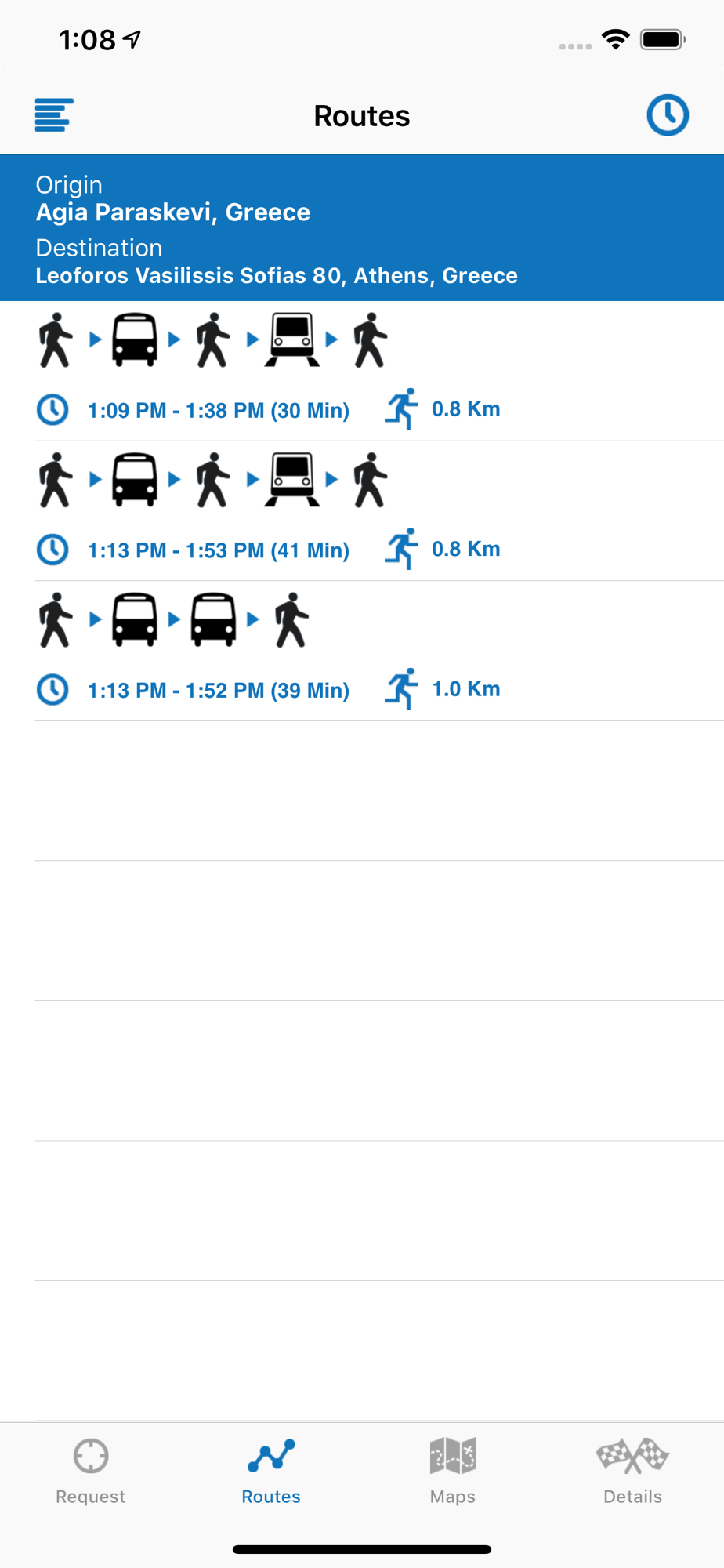
Task: Tap the origin Agia Paraskevi, Greece
Action: point(173,212)
